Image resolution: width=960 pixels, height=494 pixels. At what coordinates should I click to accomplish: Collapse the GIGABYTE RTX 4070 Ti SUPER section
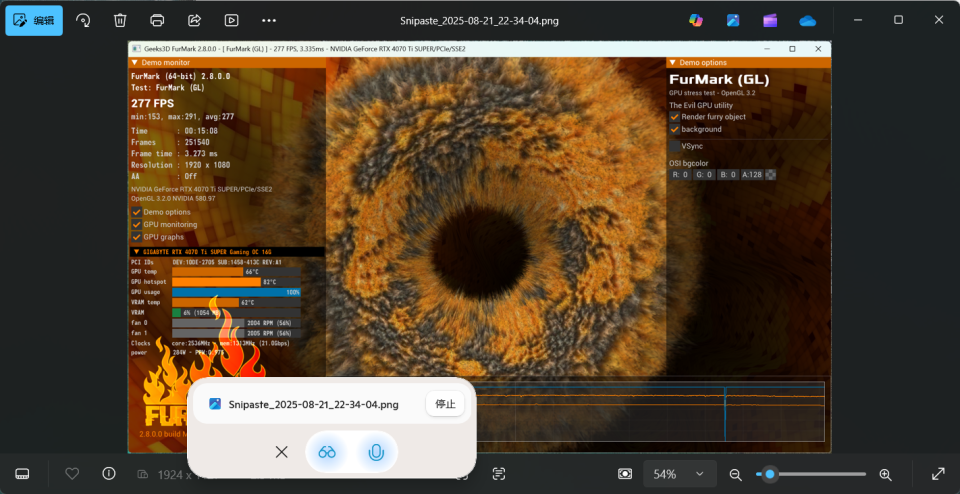tap(136, 252)
